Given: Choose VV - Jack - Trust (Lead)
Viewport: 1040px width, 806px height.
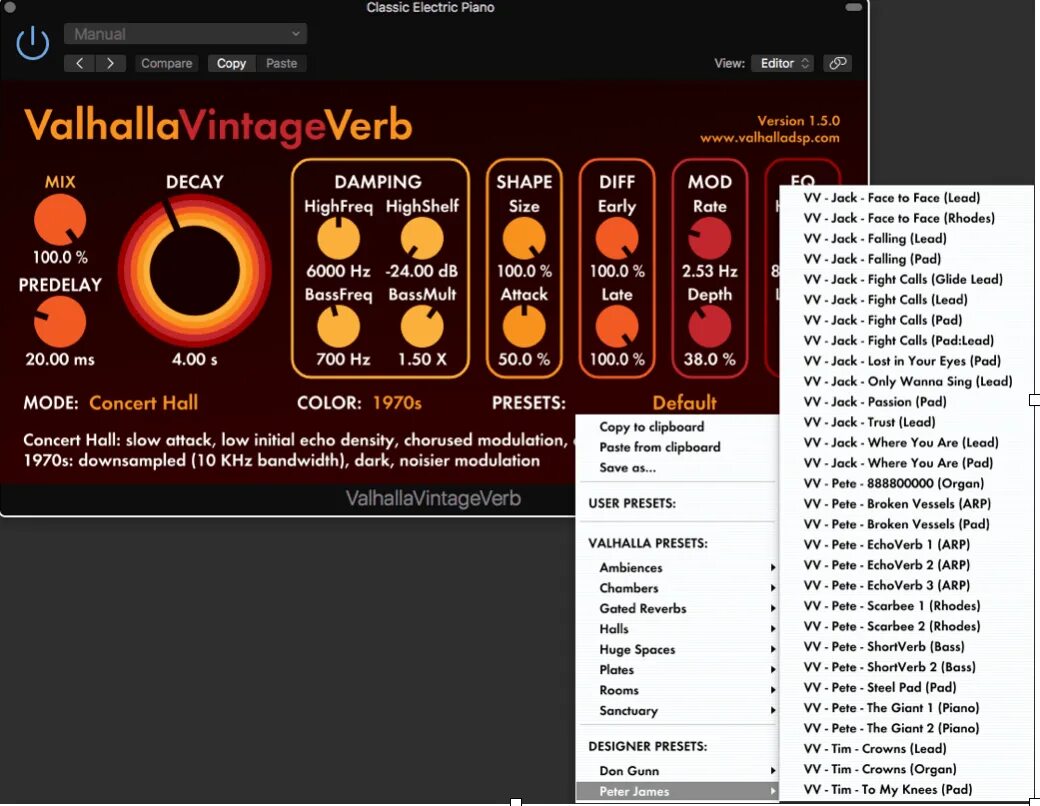Looking at the screenshot, I should click(907, 422).
